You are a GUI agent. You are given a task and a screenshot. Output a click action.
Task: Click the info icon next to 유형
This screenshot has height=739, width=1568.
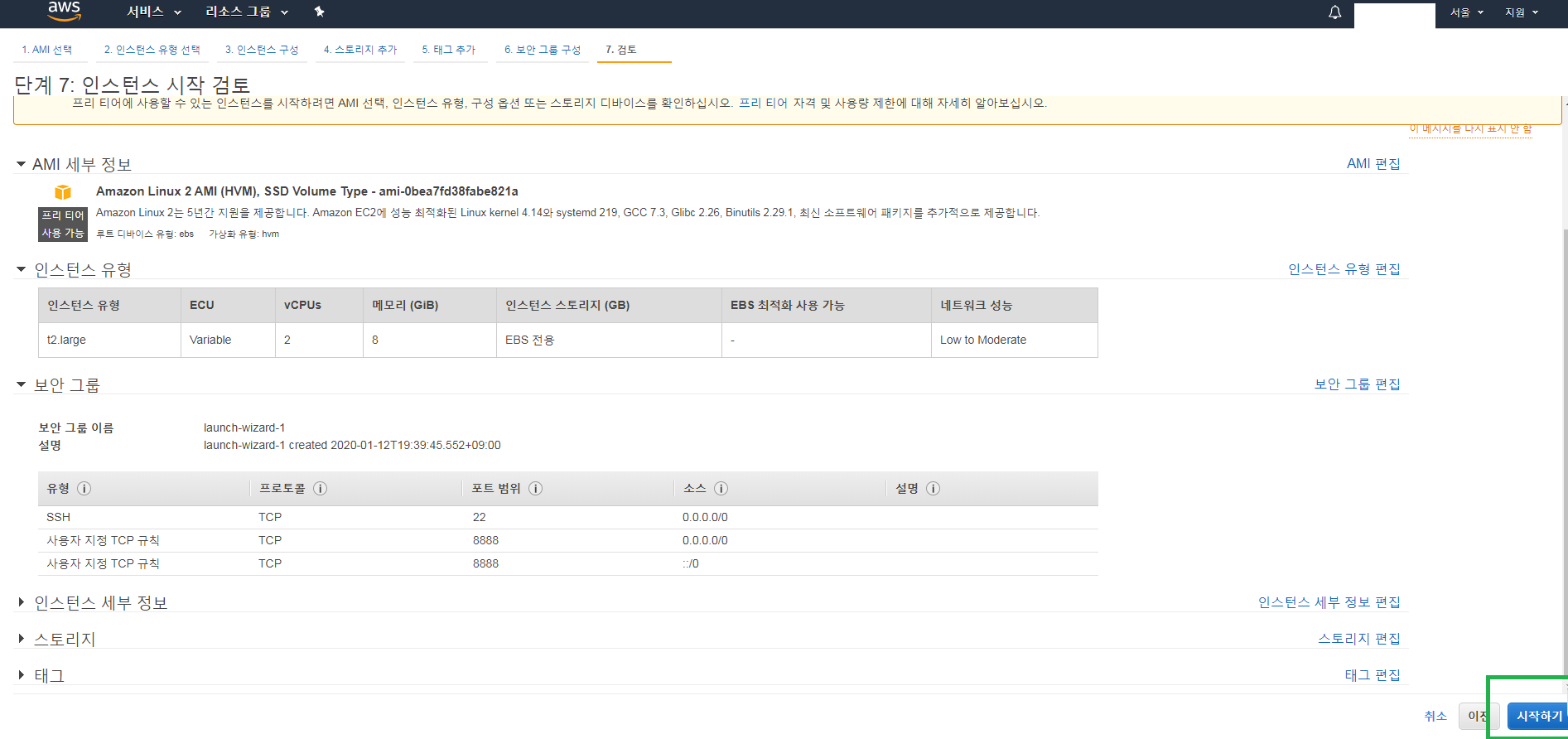click(x=84, y=488)
